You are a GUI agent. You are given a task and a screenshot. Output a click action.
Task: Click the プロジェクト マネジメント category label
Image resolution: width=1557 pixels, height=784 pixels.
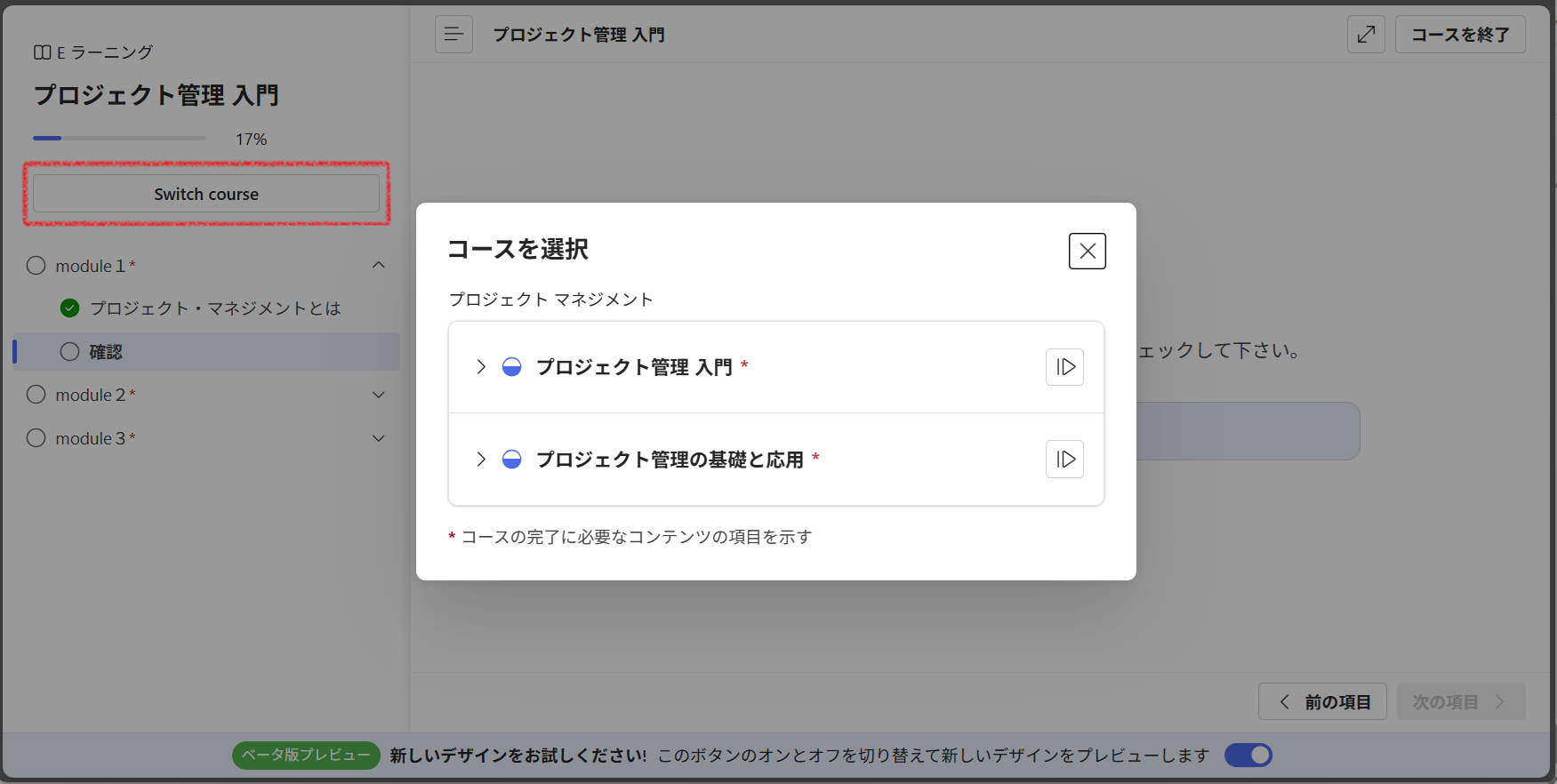tap(550, 300)
